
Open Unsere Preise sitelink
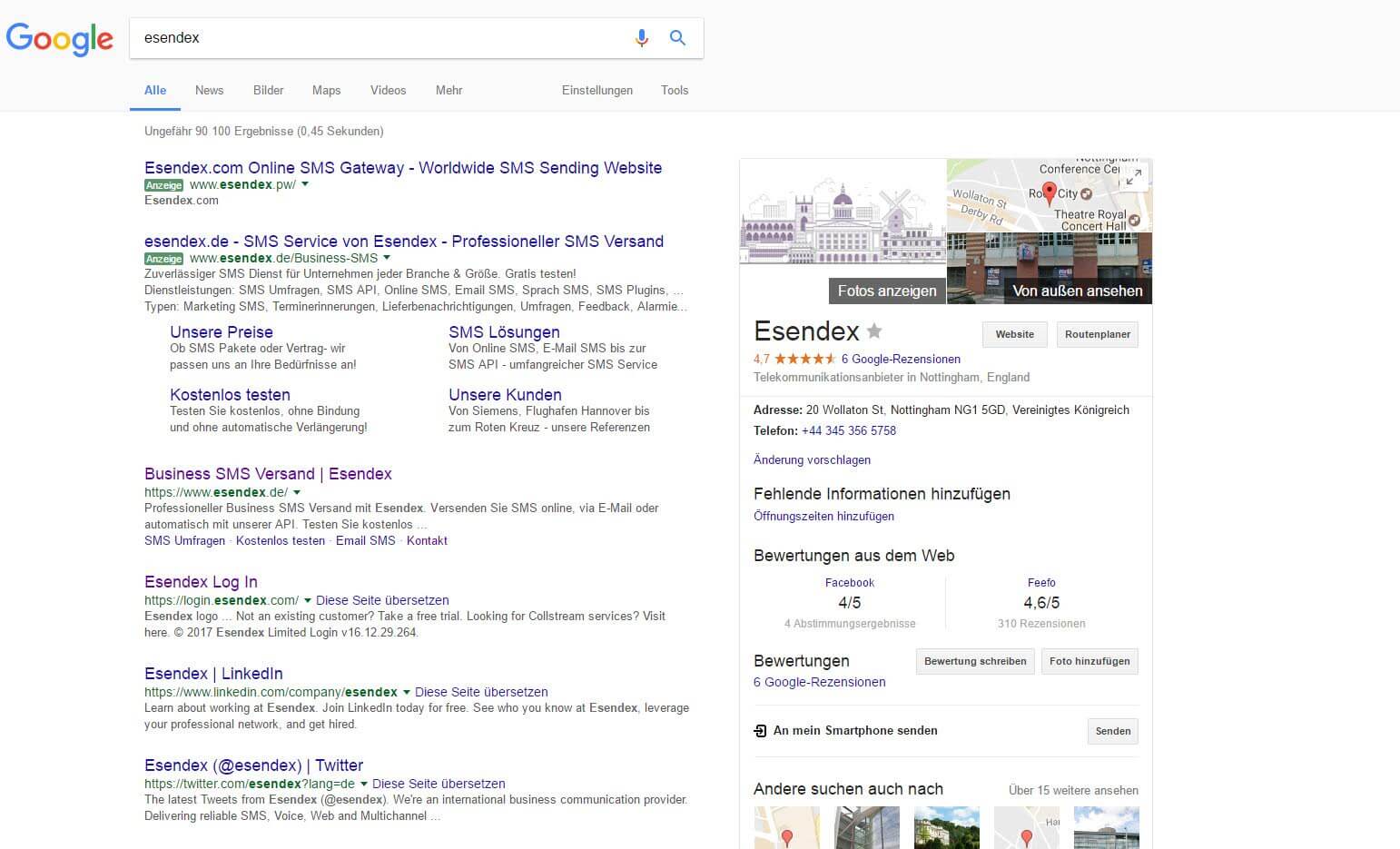(222, 332)
